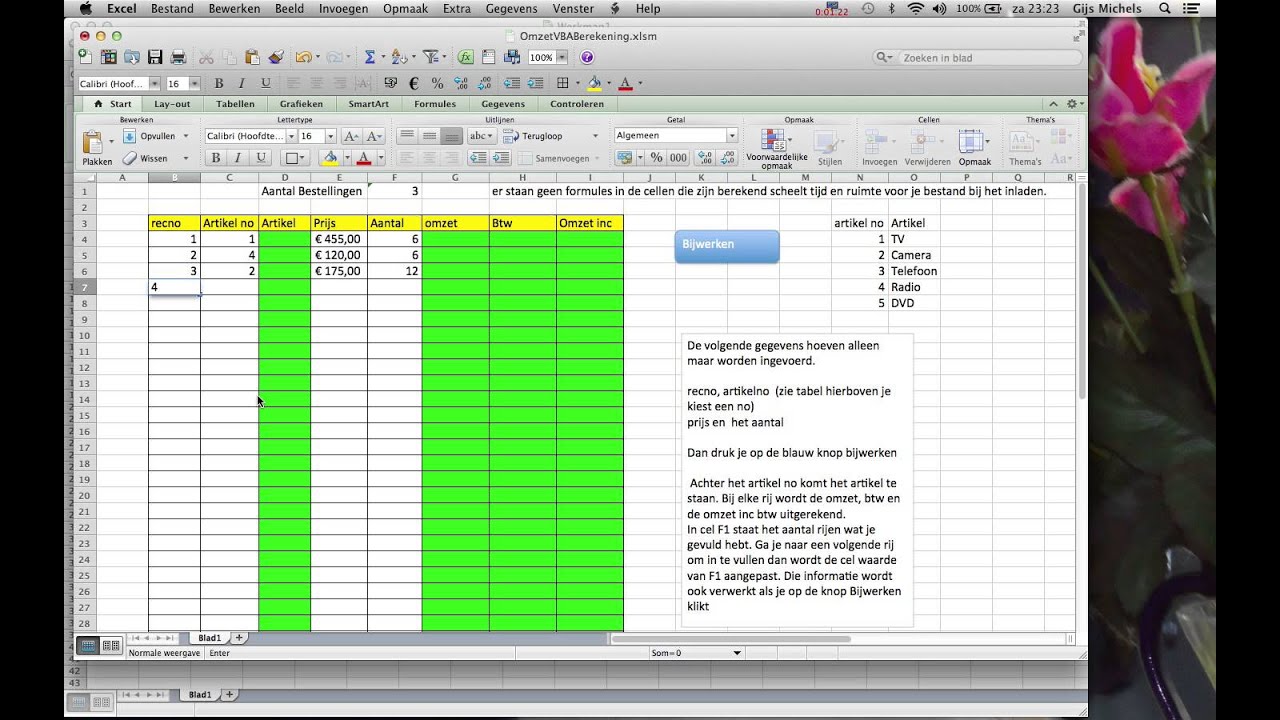The image size is (1280, 720).
Task: Toggle Bold in the ribbon Lettertype group
Action: pos(215,157)
